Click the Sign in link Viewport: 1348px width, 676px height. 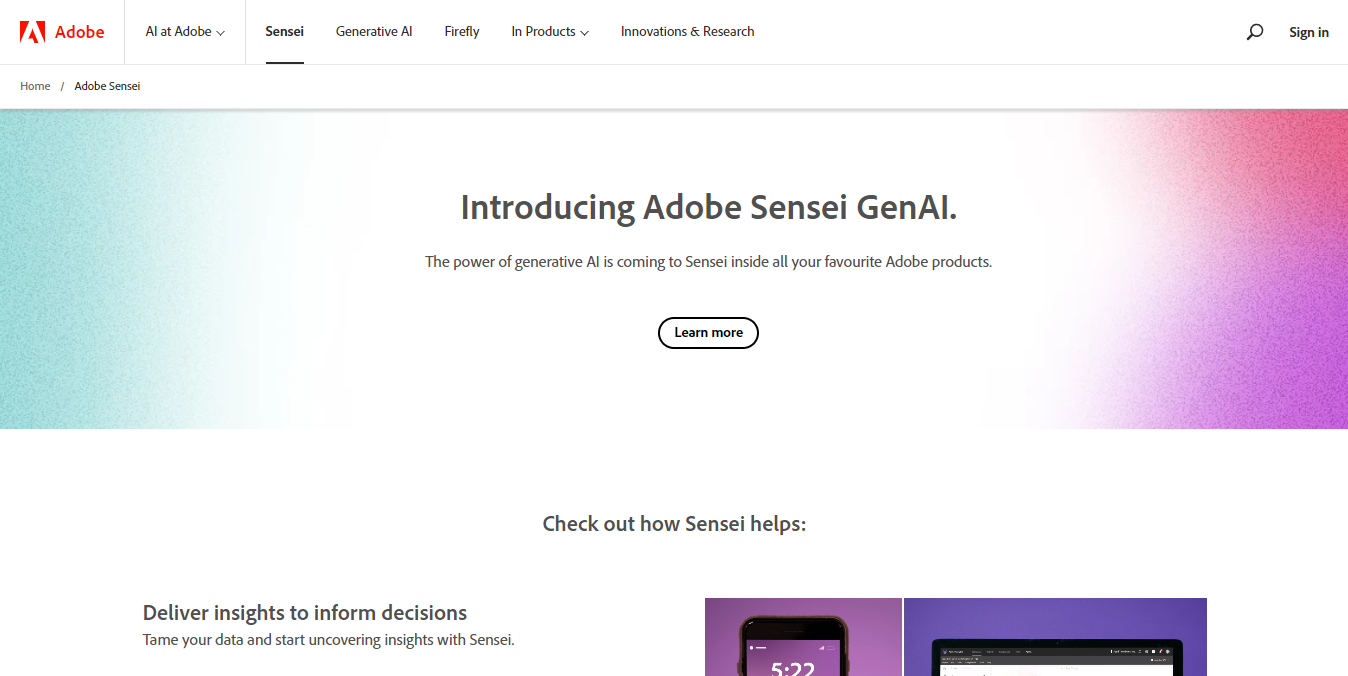1308,32
